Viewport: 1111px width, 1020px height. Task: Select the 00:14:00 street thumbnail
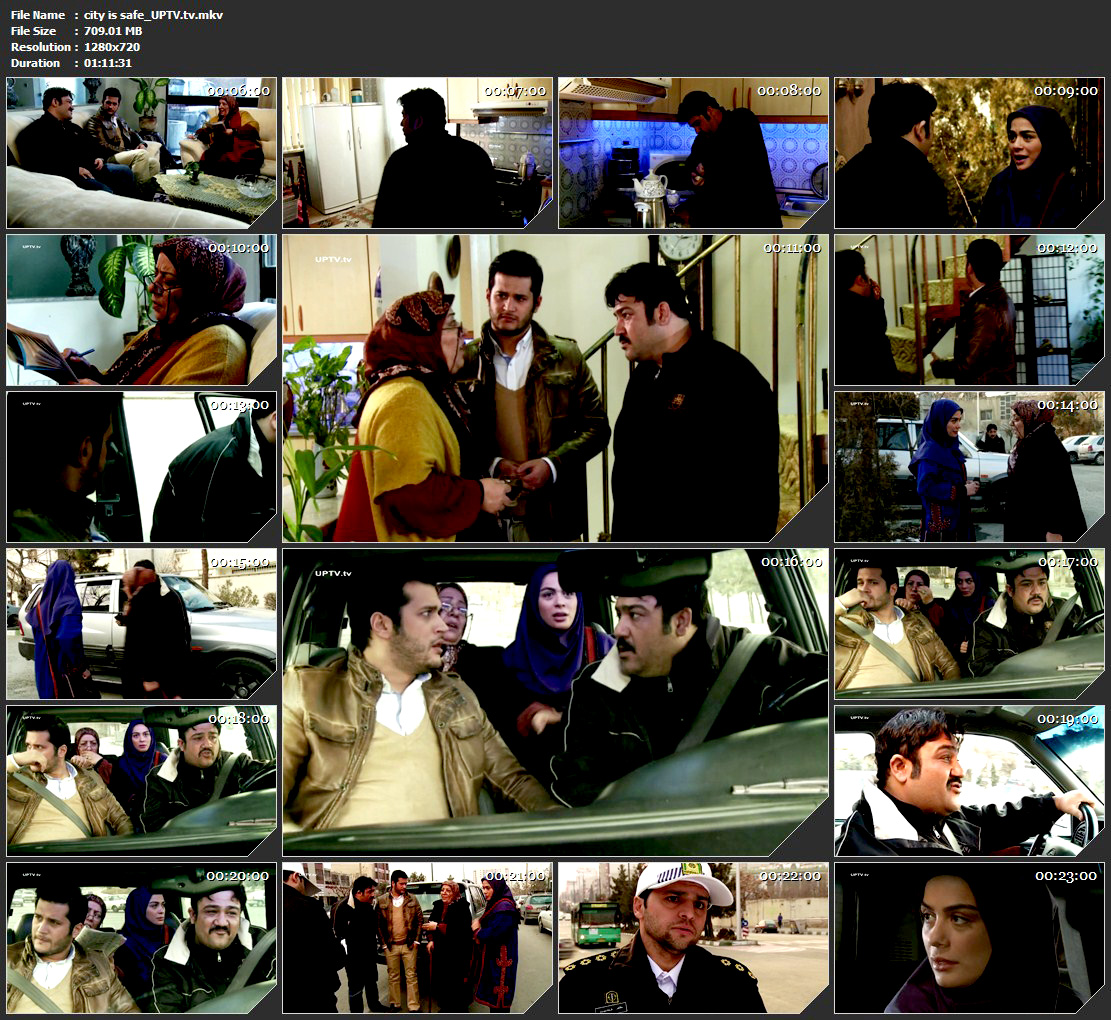969,467
